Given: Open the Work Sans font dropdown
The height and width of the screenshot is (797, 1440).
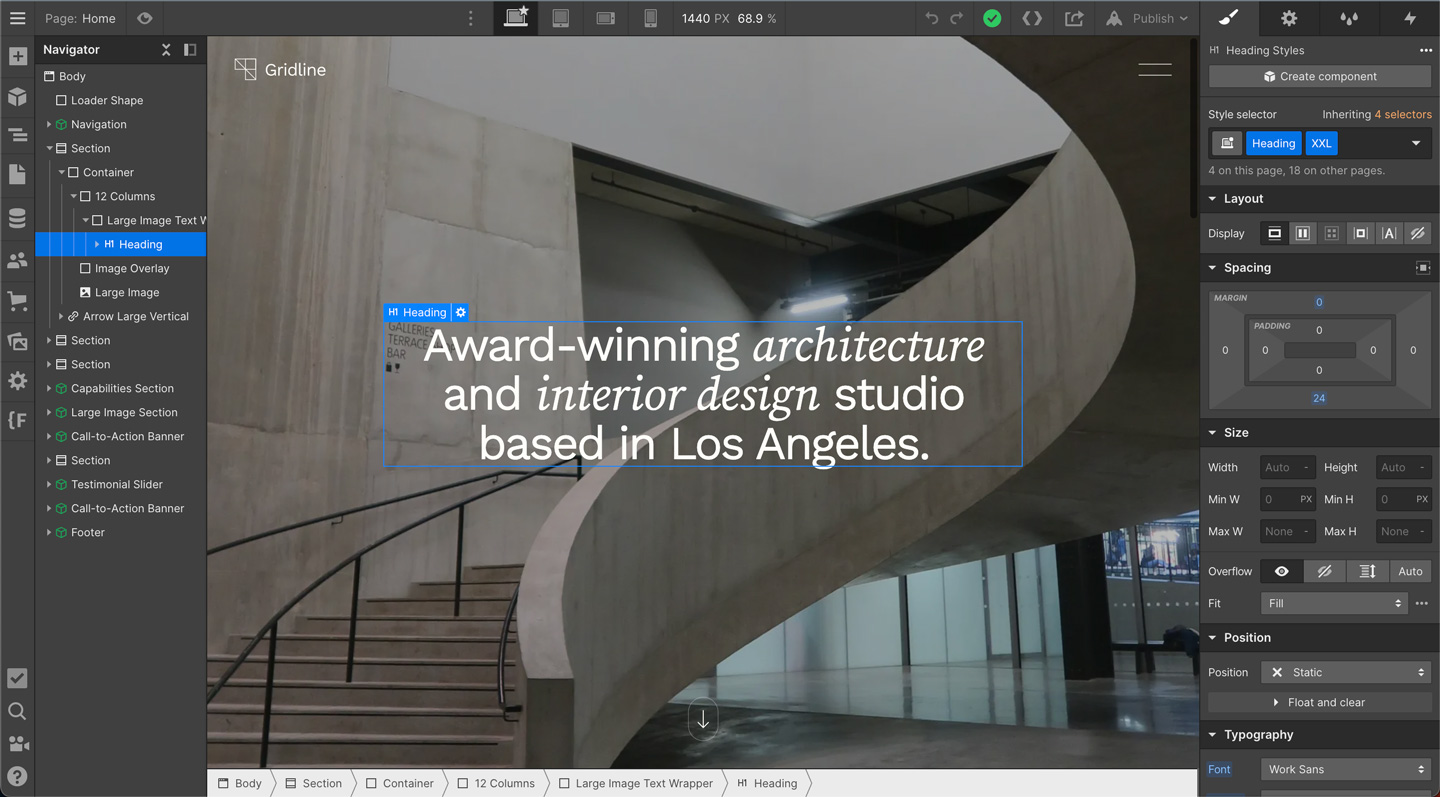Looking at the screenshot, I should coord(1345,769).
